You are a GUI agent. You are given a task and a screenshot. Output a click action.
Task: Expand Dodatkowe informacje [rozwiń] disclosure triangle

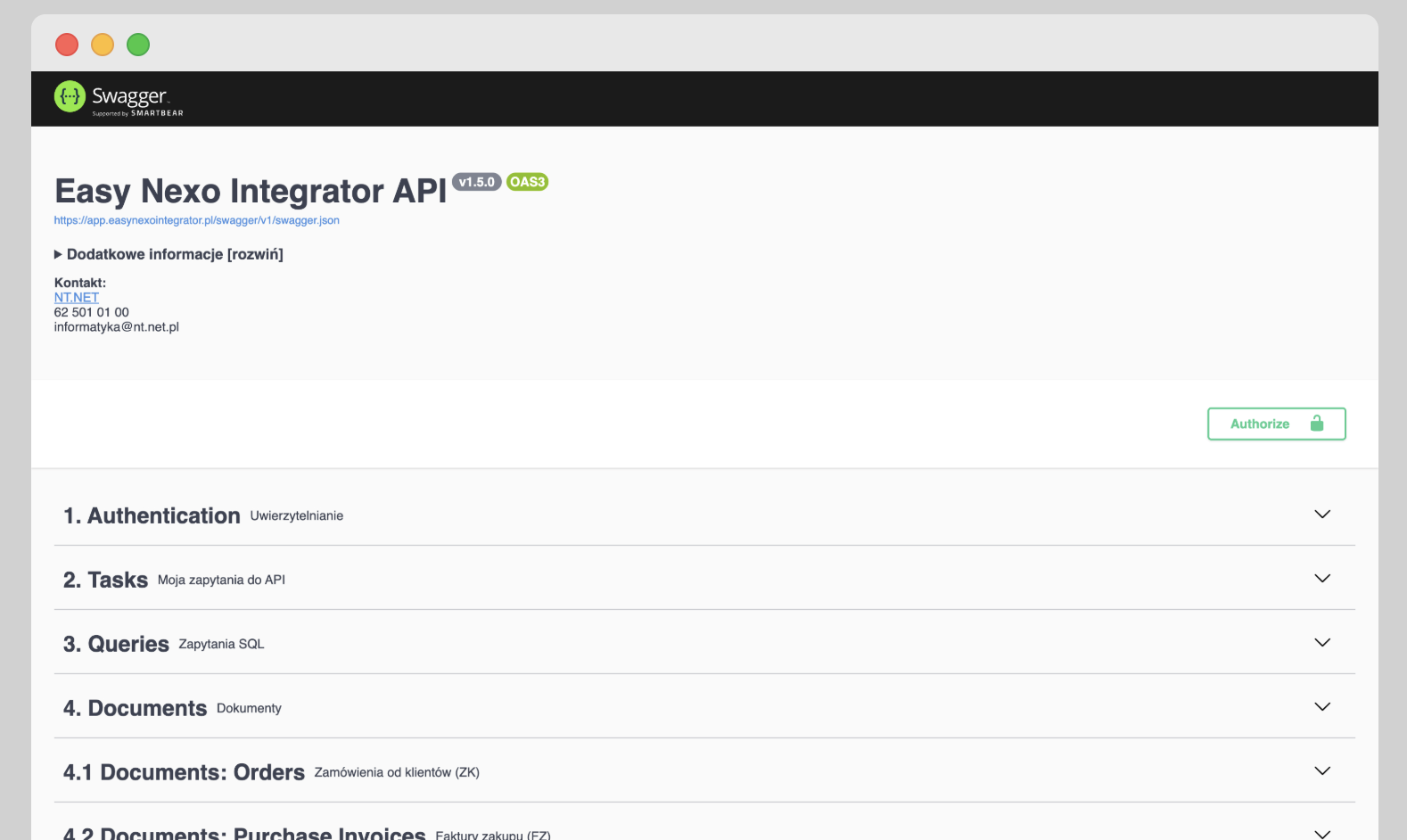click(x=58, y=254)
